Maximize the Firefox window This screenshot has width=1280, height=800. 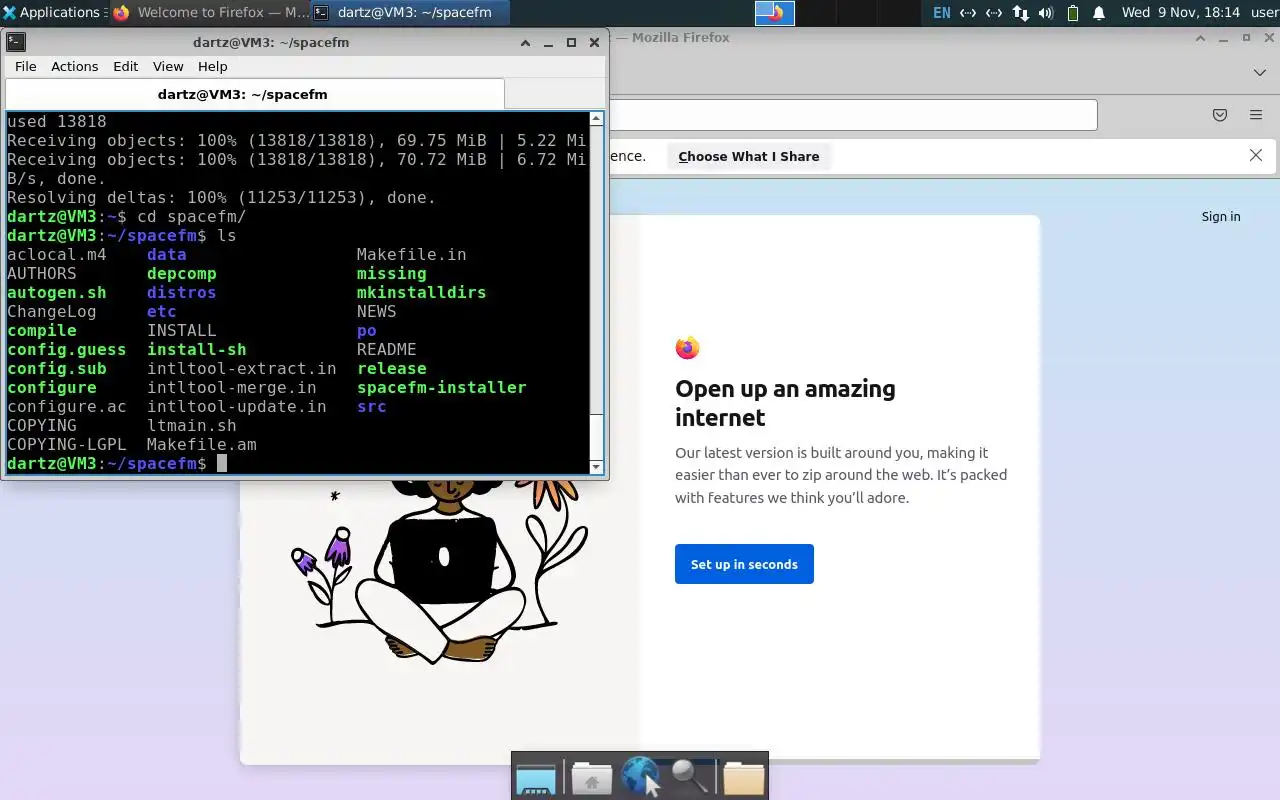tap(1246, 38)
